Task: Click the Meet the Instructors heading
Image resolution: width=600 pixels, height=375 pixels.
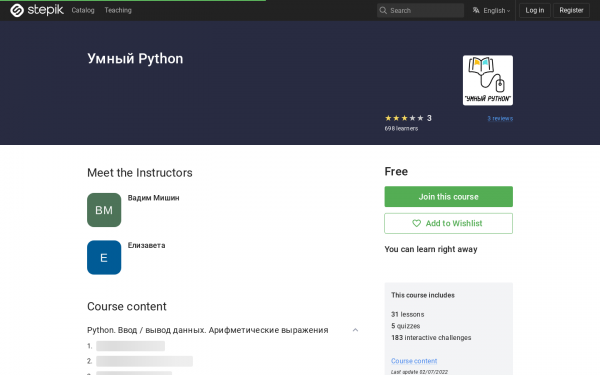Action: (x=140, y=173)
